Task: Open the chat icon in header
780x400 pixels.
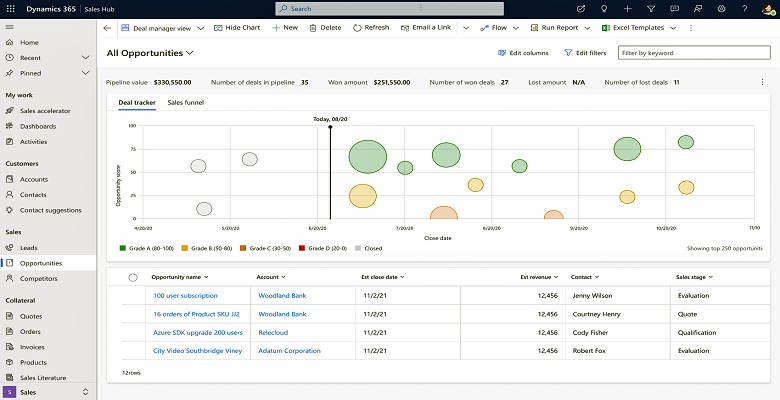Action: coord(675,8)
